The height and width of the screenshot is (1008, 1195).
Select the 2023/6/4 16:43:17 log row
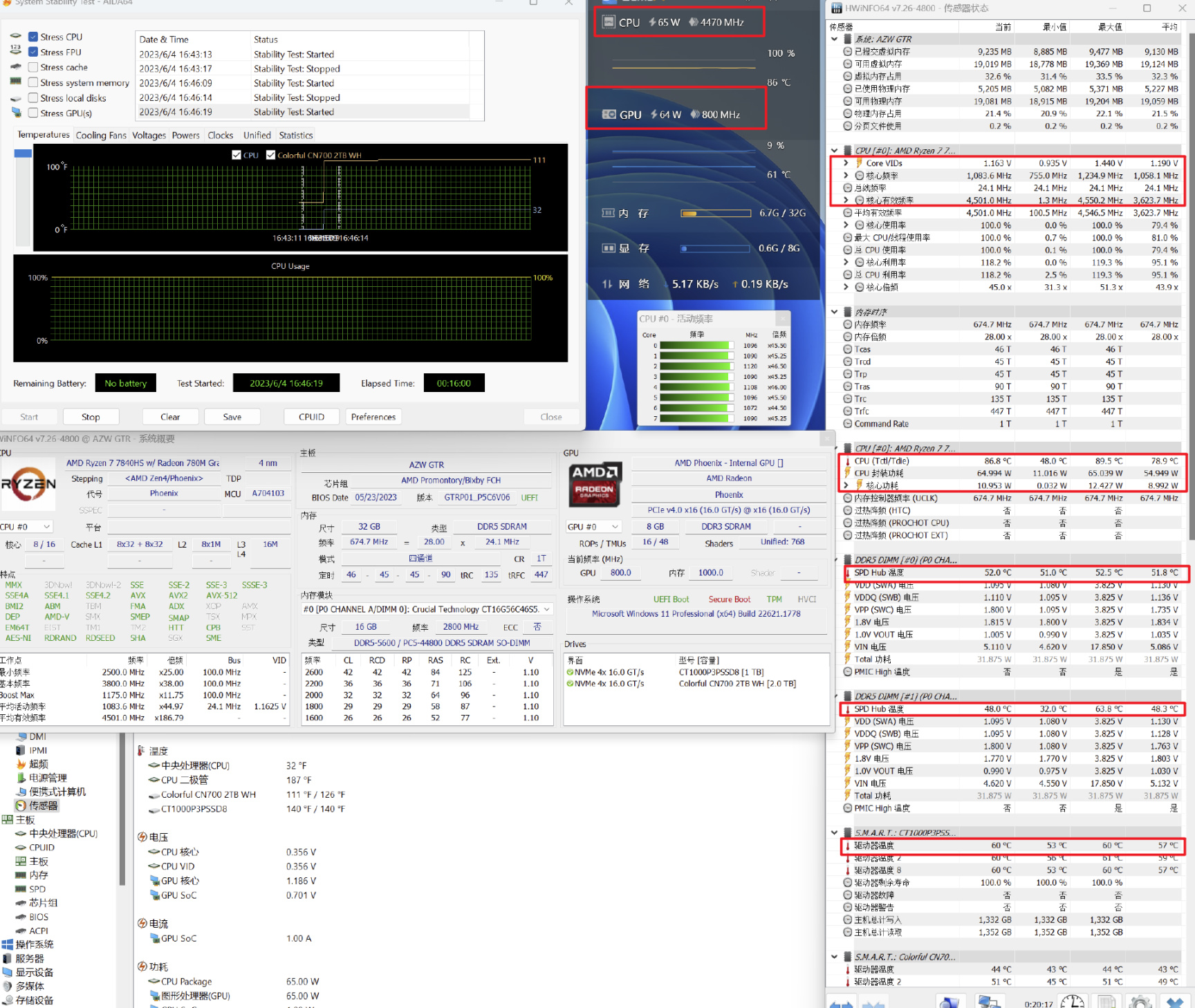coord(304,68)
